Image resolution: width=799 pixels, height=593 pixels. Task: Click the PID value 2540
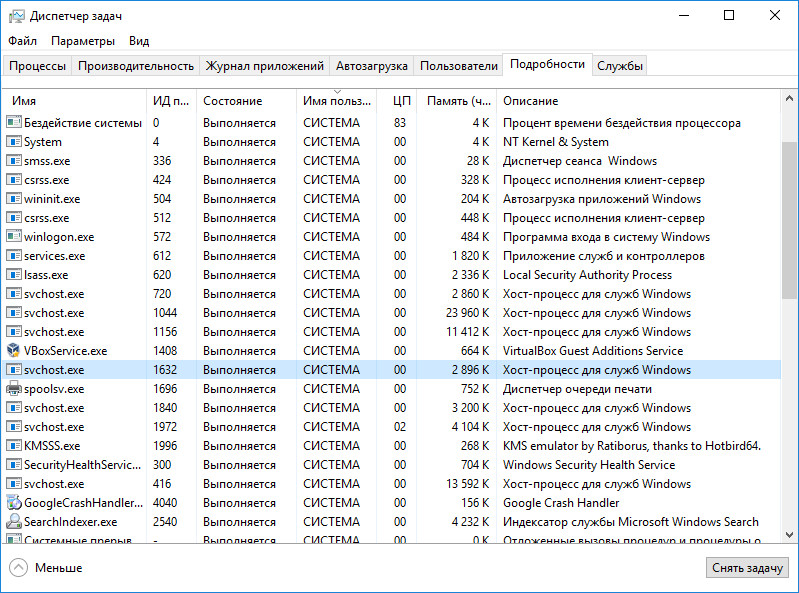tap(165, 522)
